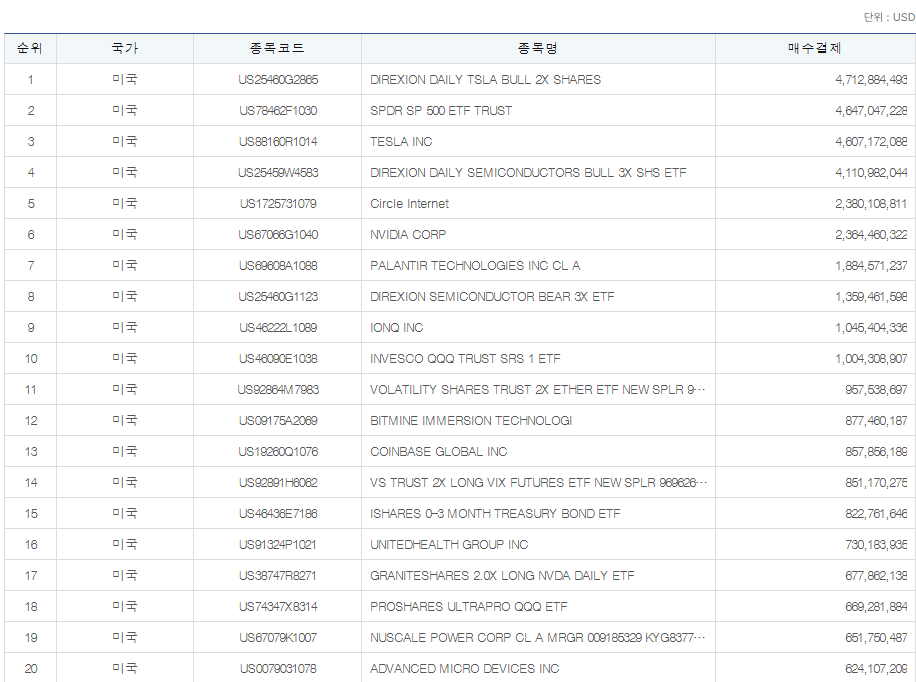Click the 종목코드 column header

pyautogui.click(x=277, y=49)
